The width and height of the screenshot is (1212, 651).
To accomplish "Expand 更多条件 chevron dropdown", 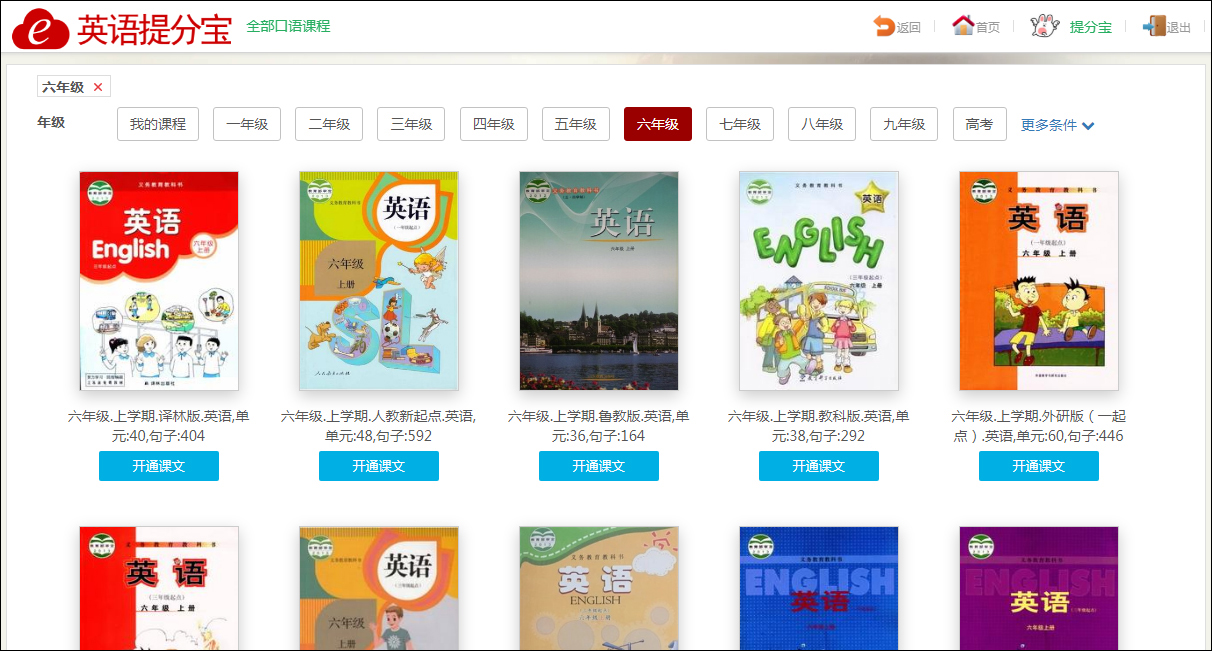I will click(1088, 126).
